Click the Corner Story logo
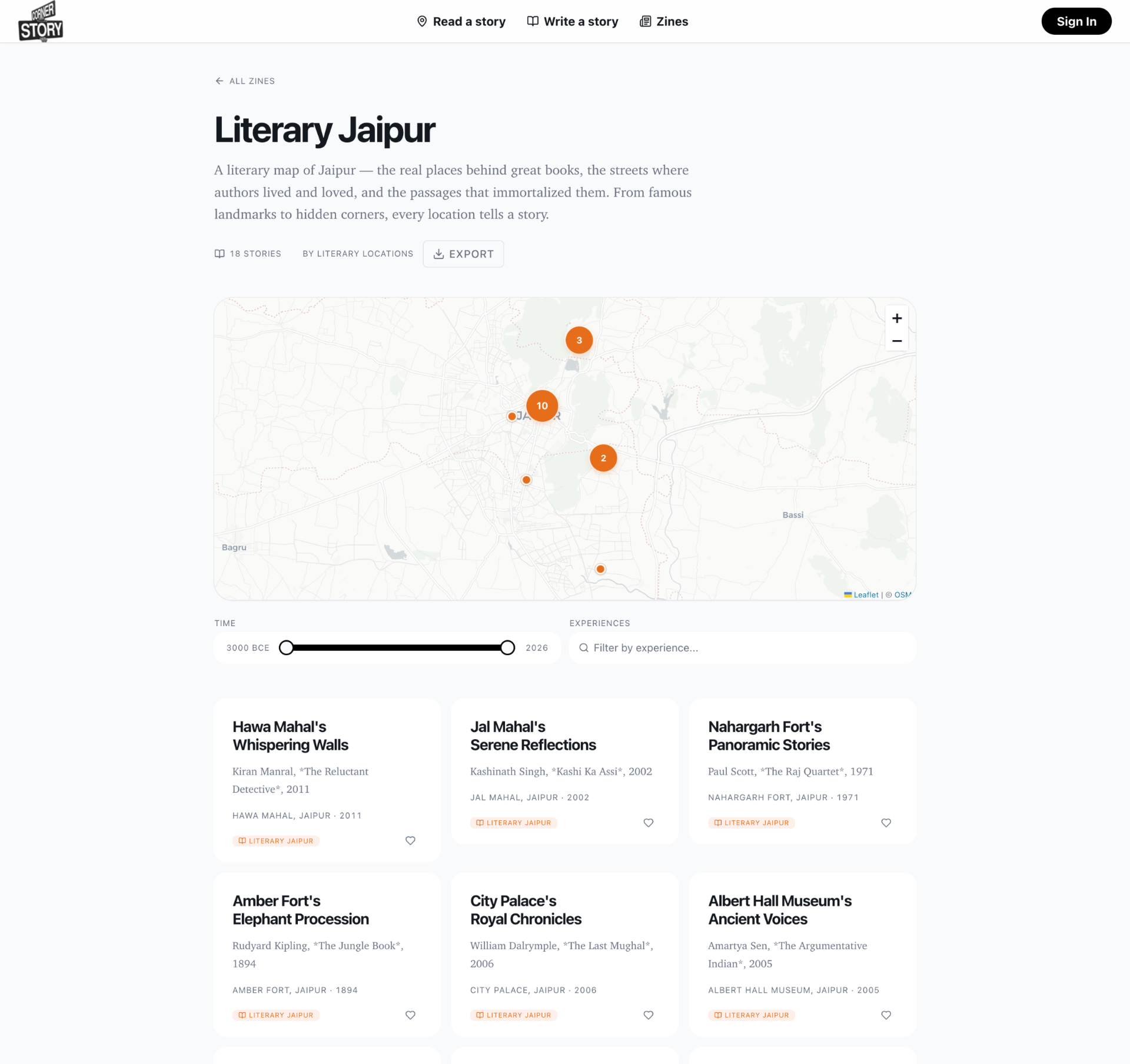The width and height of the screenshot is (1130, 1064). click(x=41, y=22)
